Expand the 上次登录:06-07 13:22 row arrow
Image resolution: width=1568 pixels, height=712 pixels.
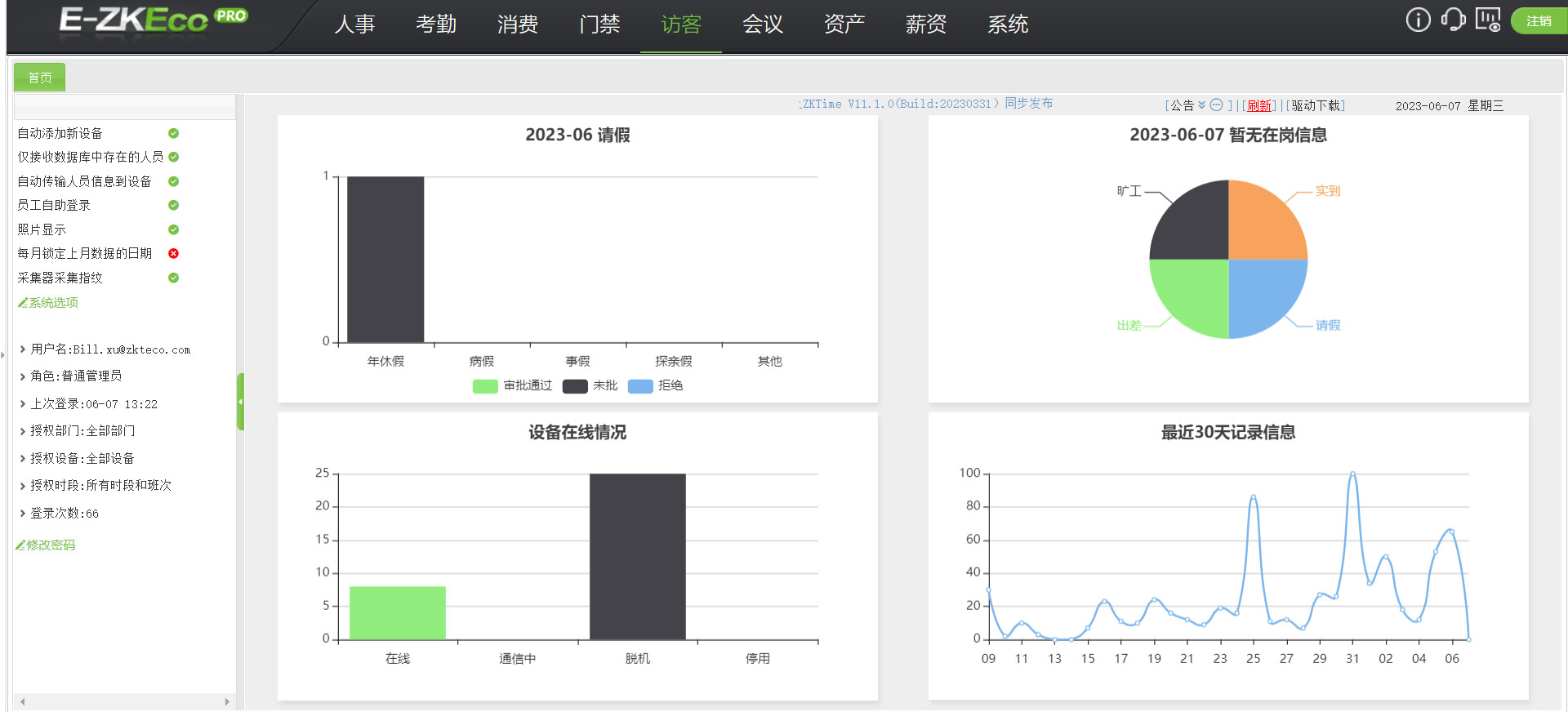(22, 404)
